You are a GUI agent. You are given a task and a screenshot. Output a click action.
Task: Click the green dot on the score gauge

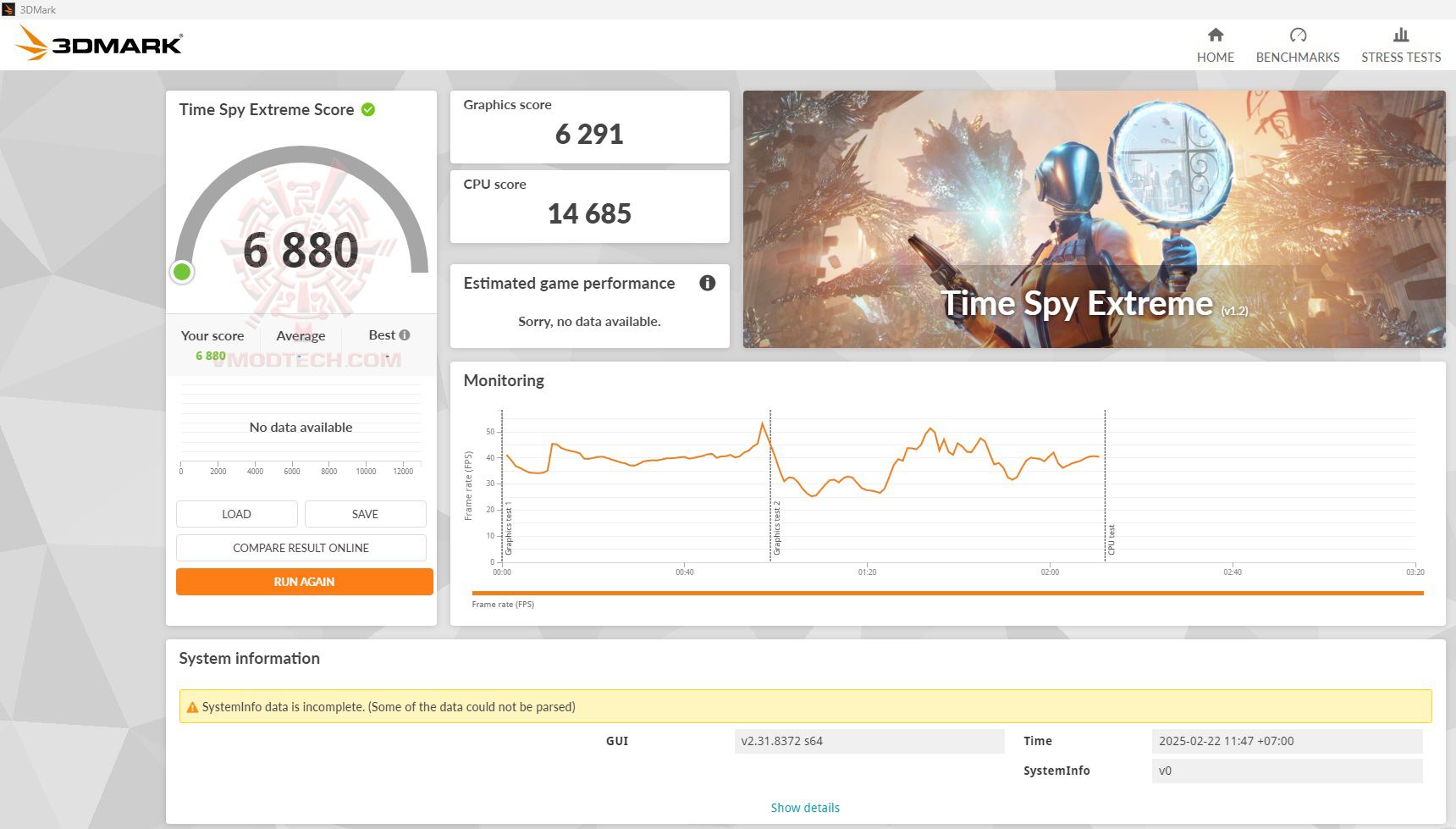(x=182, y=272)
